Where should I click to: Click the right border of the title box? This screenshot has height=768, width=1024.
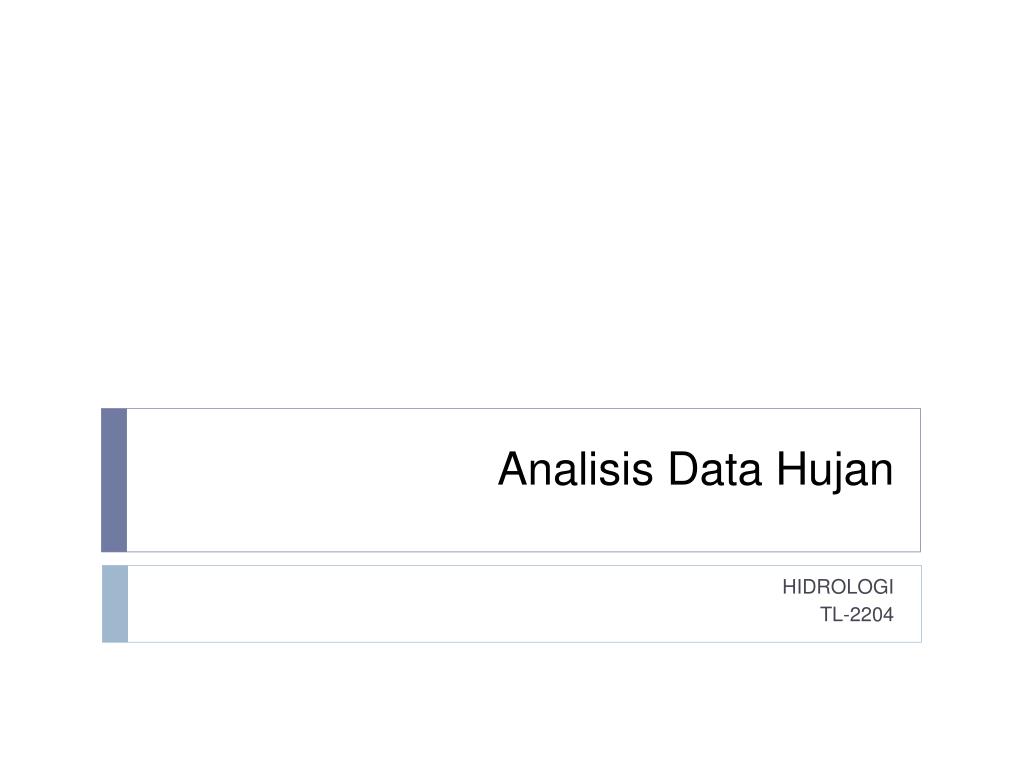tap(920, 480)
